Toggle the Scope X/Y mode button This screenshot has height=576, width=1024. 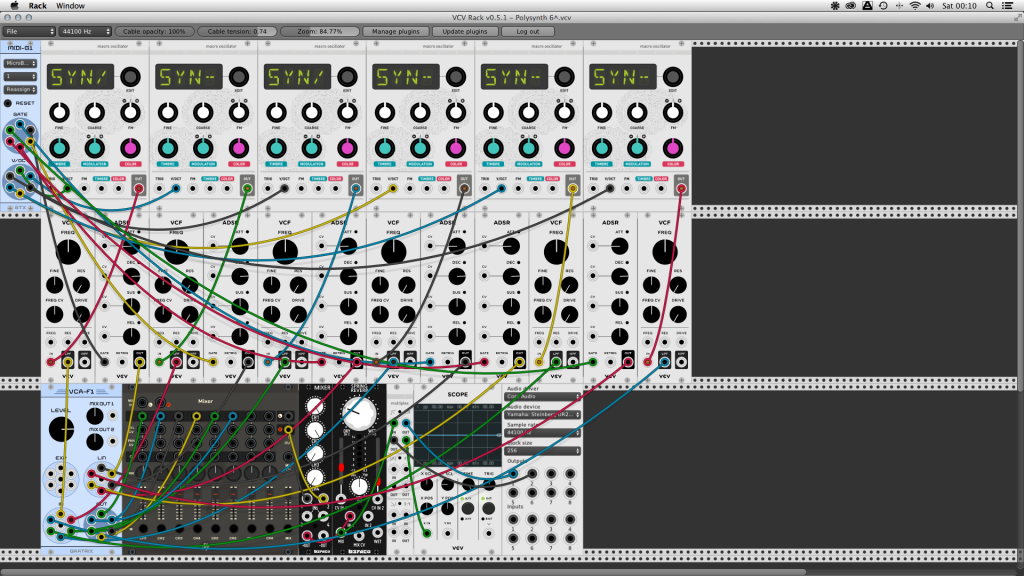click(468, 507)
